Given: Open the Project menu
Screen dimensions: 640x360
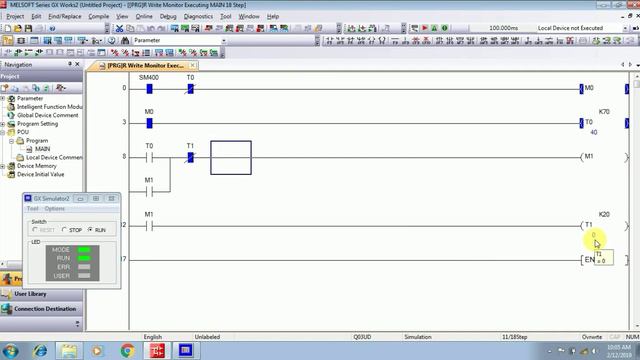Looking at the screenshot, I should pos(15,16).
